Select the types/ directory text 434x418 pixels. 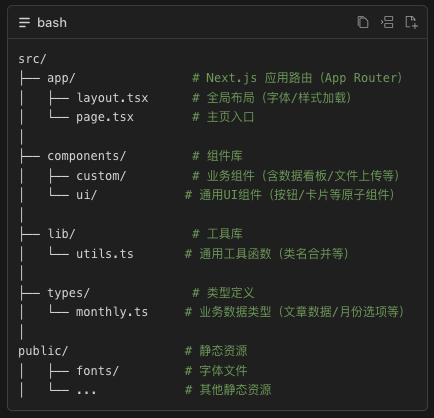pos(68,293)
